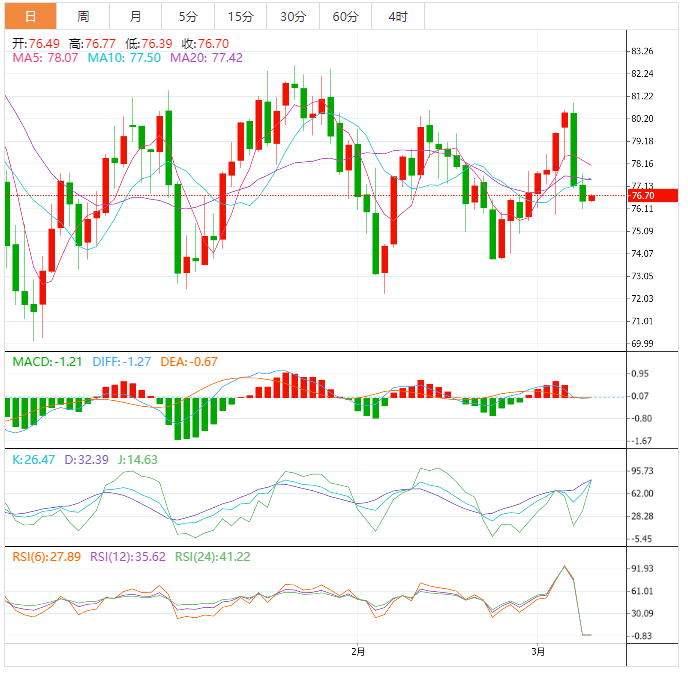Select the 日 daily chart tab
Screen dimensions: 688x673
pyautogui.click(x=30, y=16)
